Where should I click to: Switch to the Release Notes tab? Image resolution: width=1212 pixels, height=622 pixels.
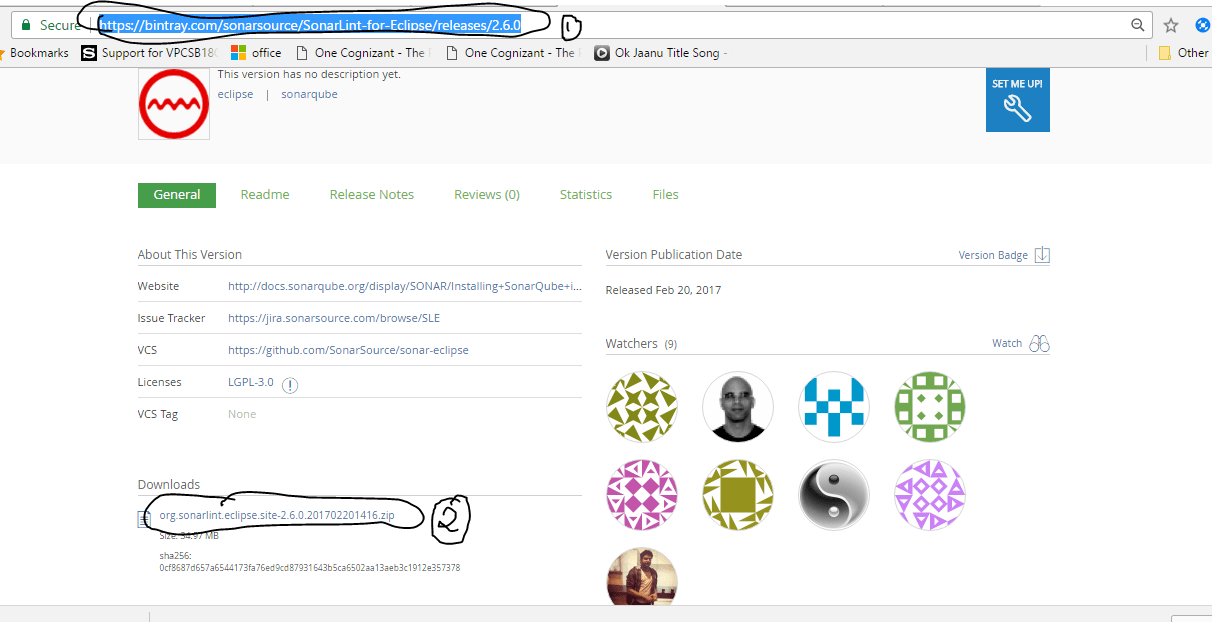coord(372,195)
